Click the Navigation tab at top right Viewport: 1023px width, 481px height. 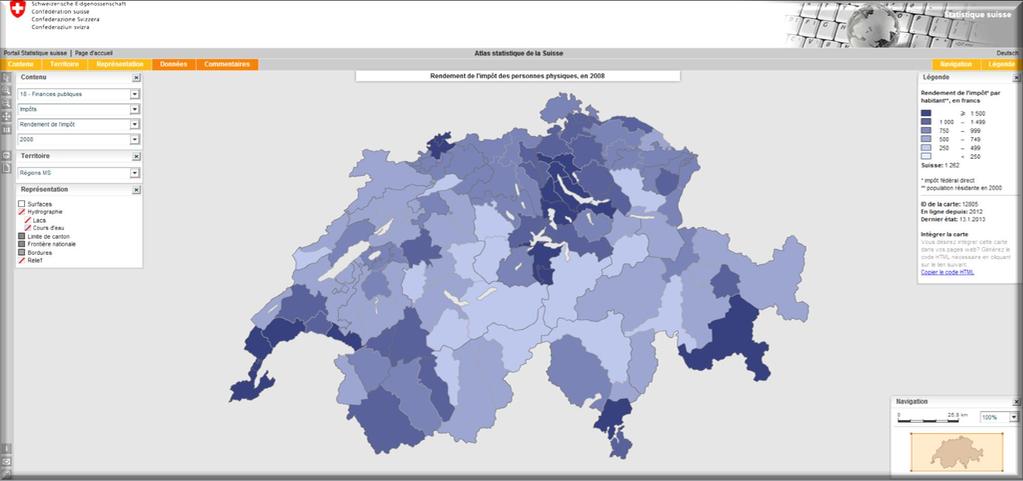(x=956, y=65)
